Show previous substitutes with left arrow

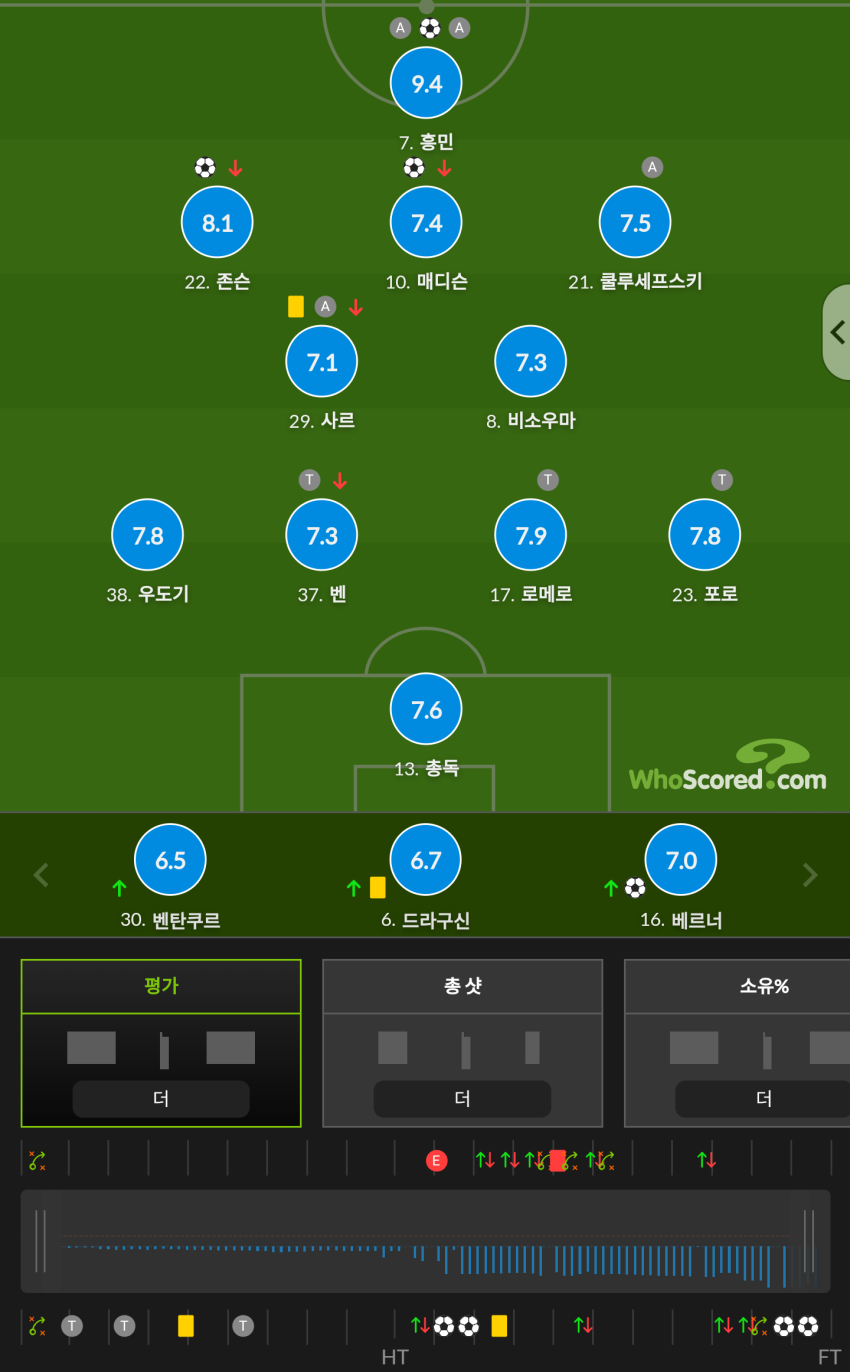[x=41, y=875]
